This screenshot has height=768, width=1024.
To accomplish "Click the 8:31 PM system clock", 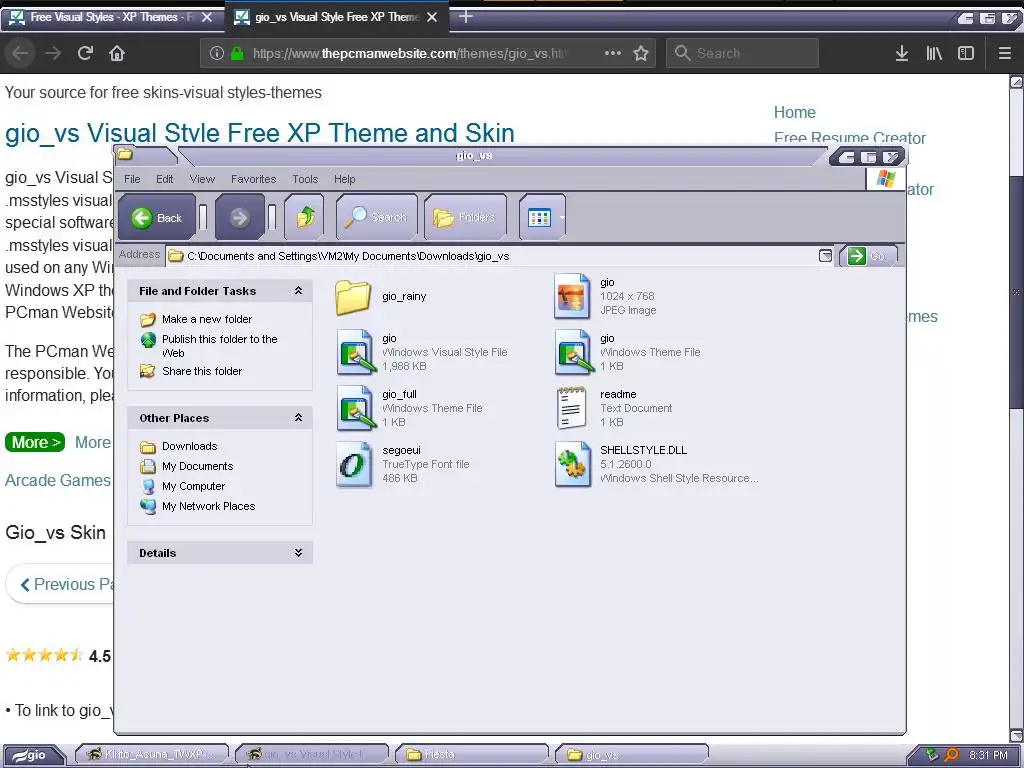I will coord(988,755).
